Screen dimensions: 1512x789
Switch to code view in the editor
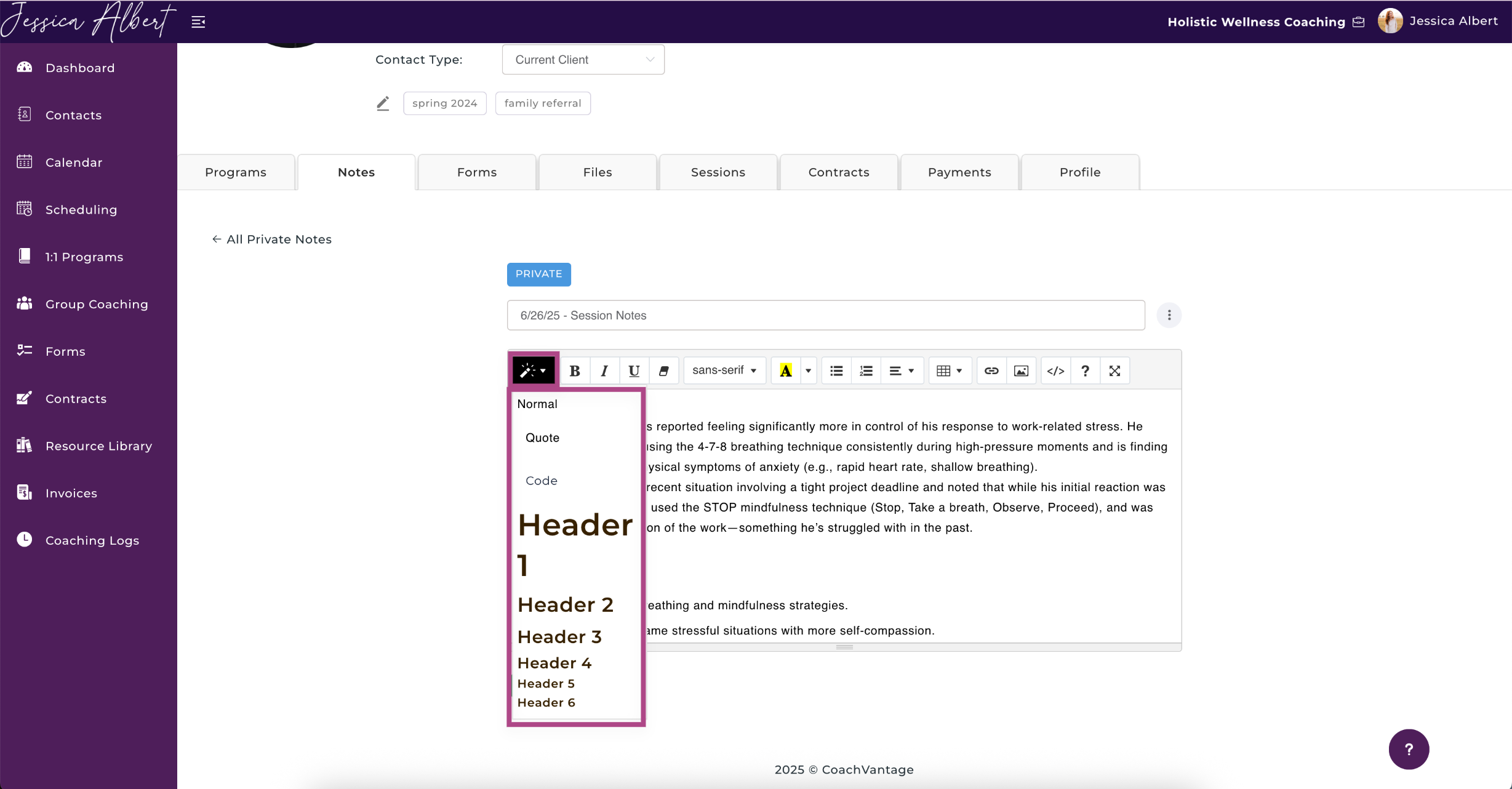pyautogui.click(x=1055, y=370)
